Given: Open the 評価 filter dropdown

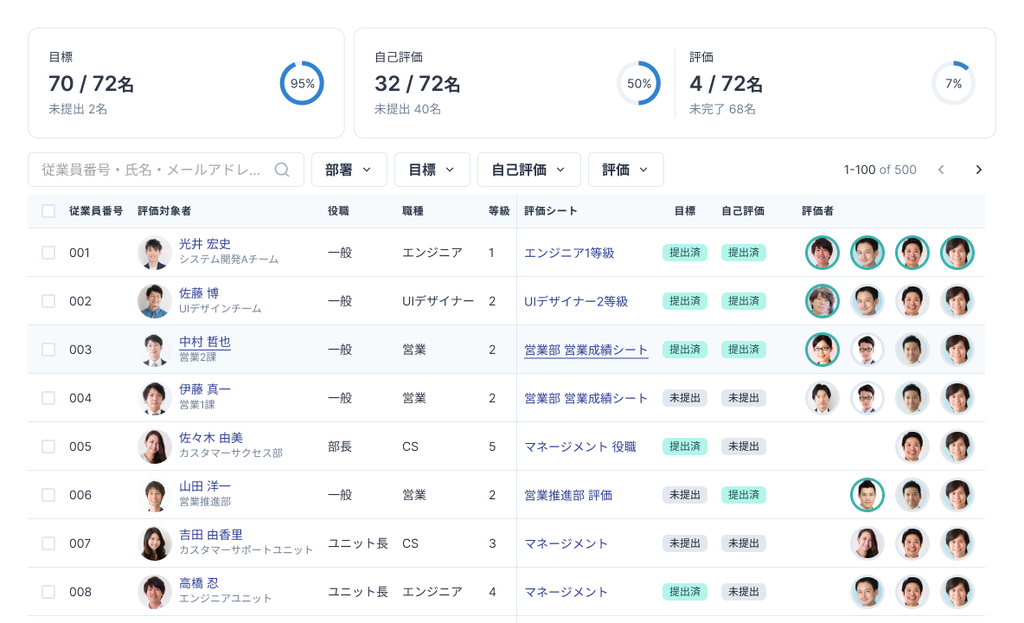Looking at the screenshot, I should (x=625, y=170).
